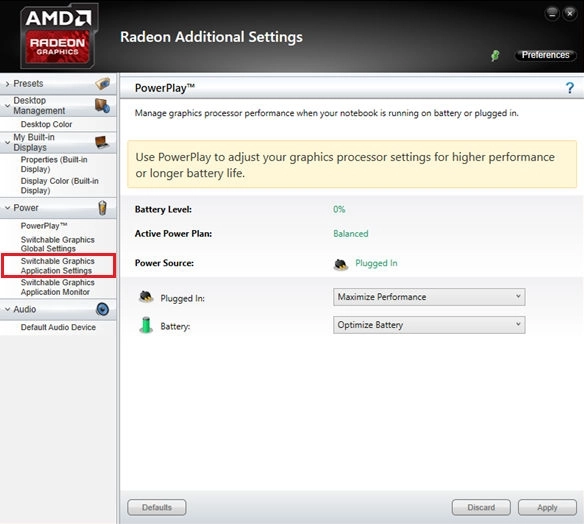Open Switchable Graphics Global Settings
Image resolution: width=584 pixels, height=524 pixels.
click(58, 244)
